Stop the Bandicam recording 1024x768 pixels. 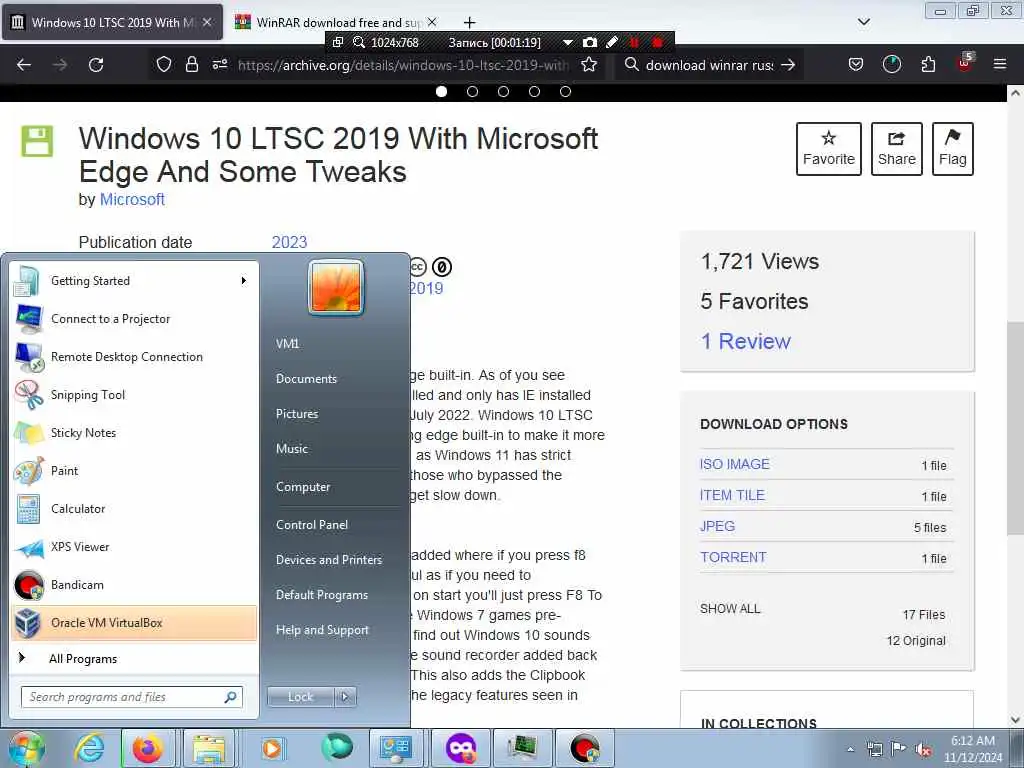658,42
